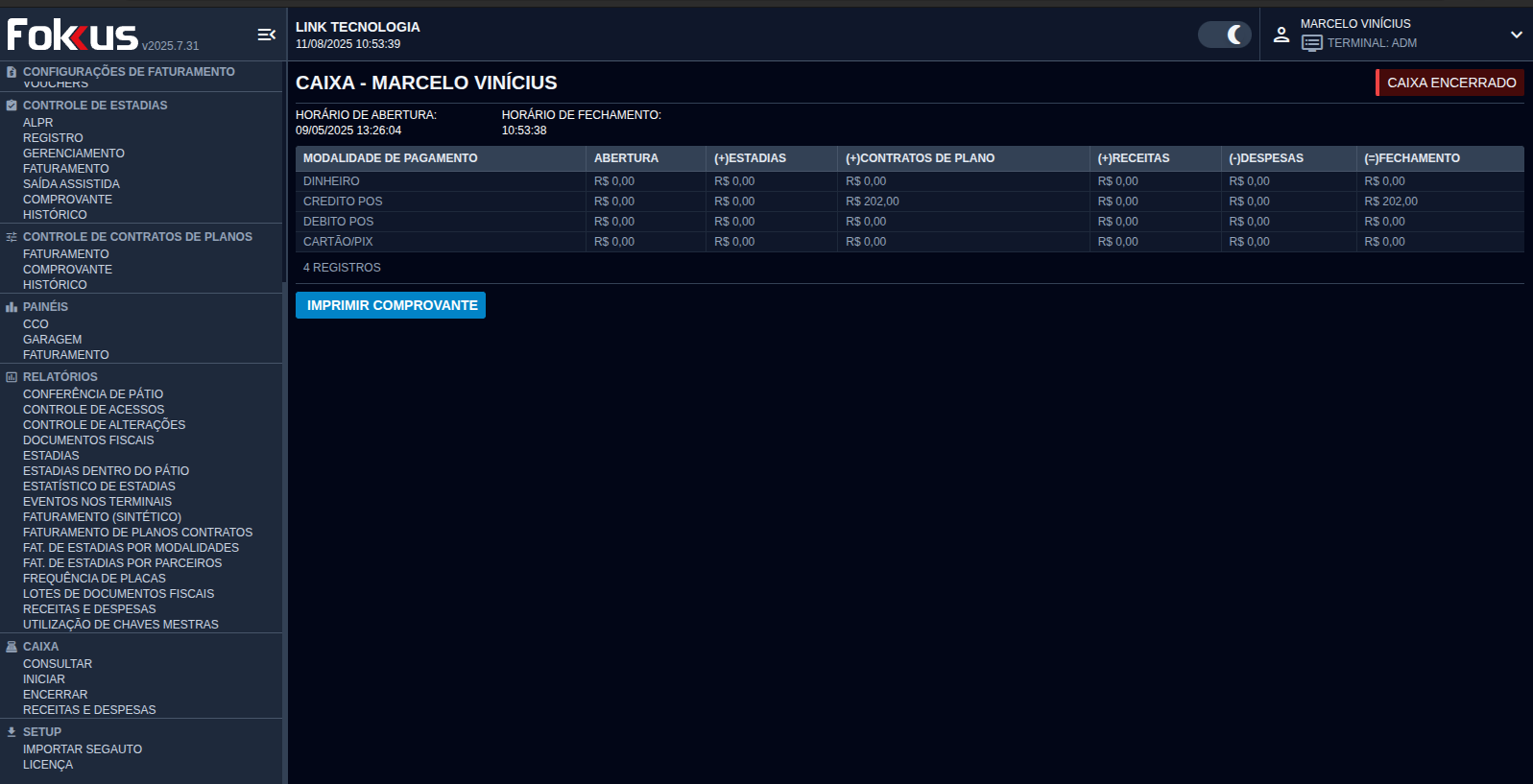The image size is (1533, 784).
Task: Open the ALPR menu item
Action: tap(38, 123)
